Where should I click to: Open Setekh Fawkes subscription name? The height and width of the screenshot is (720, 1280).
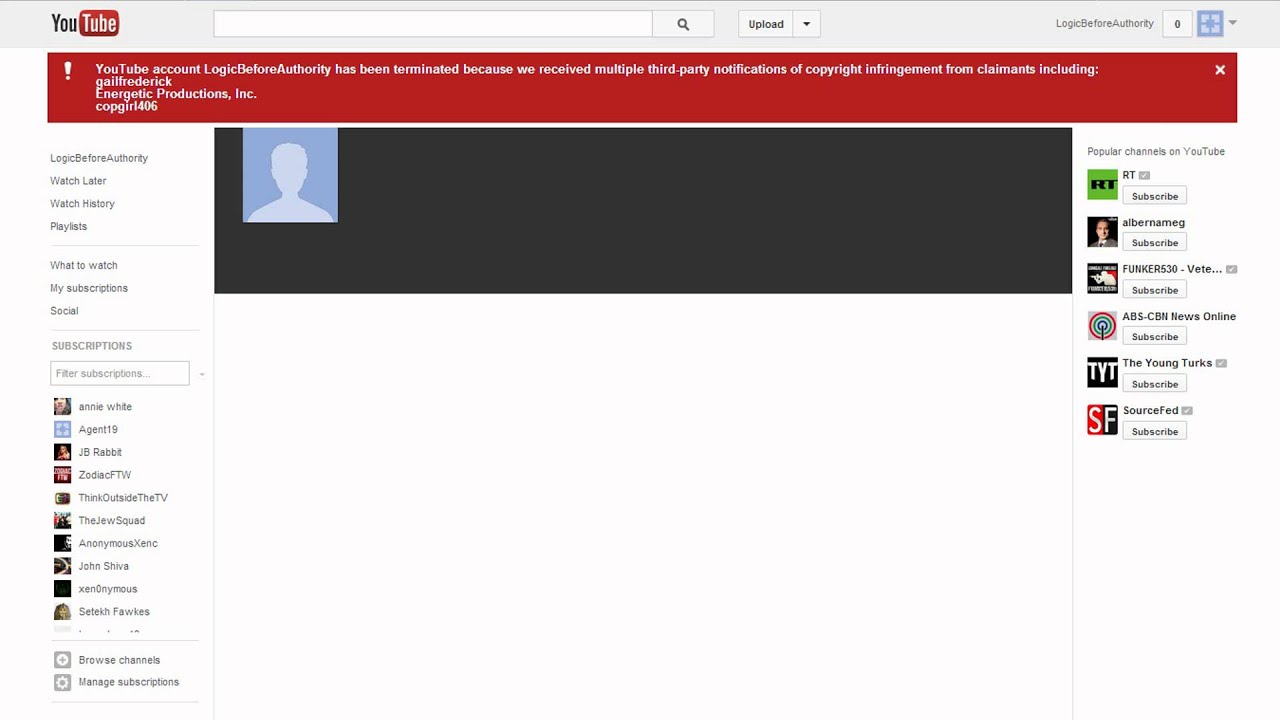(x=114, y=612)
